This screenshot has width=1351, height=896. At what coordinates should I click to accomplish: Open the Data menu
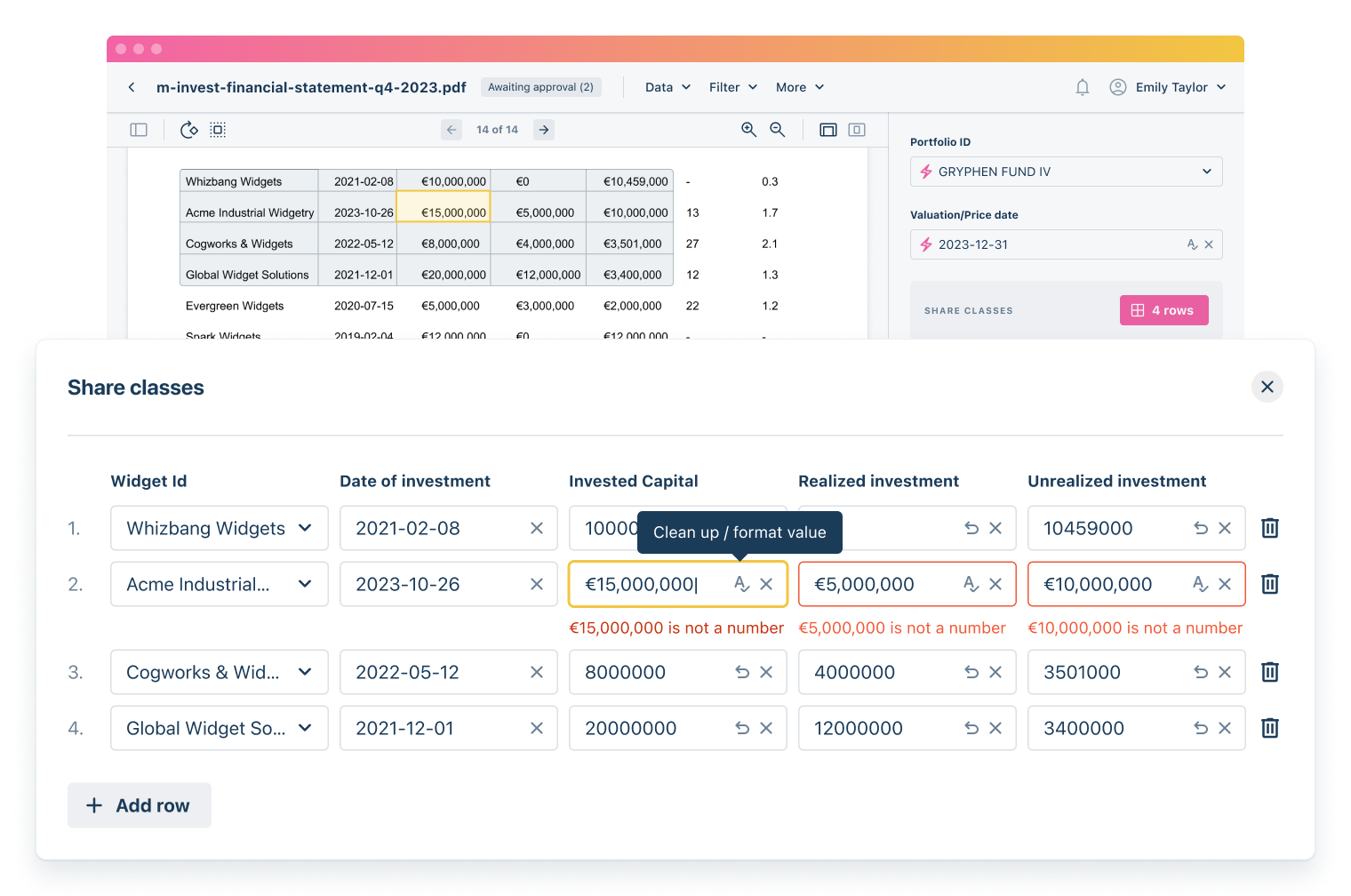click(x=667, y=86)
